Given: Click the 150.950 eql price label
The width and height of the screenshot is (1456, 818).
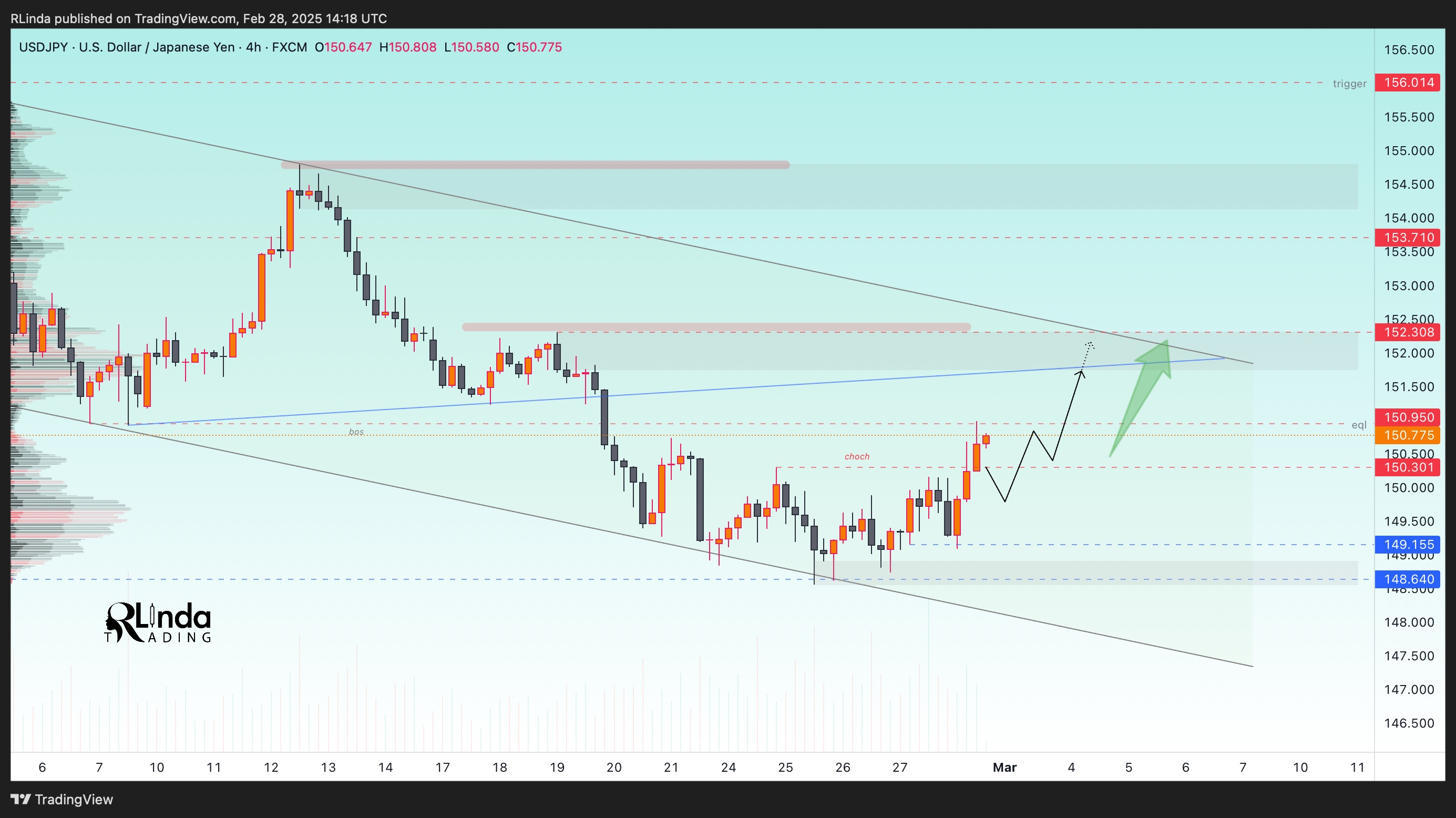Looking at the screenshot, I should pyautogui.click(x=1408, y=417).
